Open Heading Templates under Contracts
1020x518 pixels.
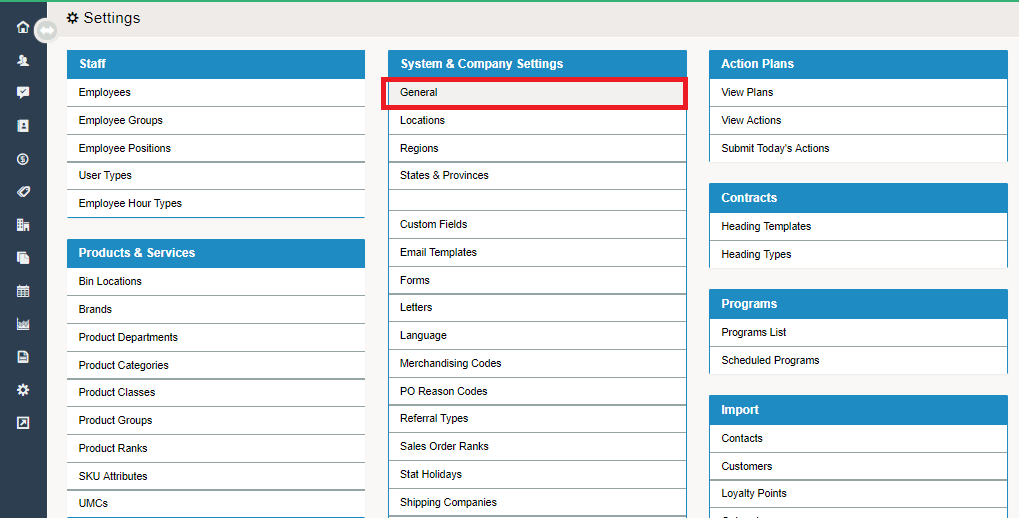click(x=858, y=226)
